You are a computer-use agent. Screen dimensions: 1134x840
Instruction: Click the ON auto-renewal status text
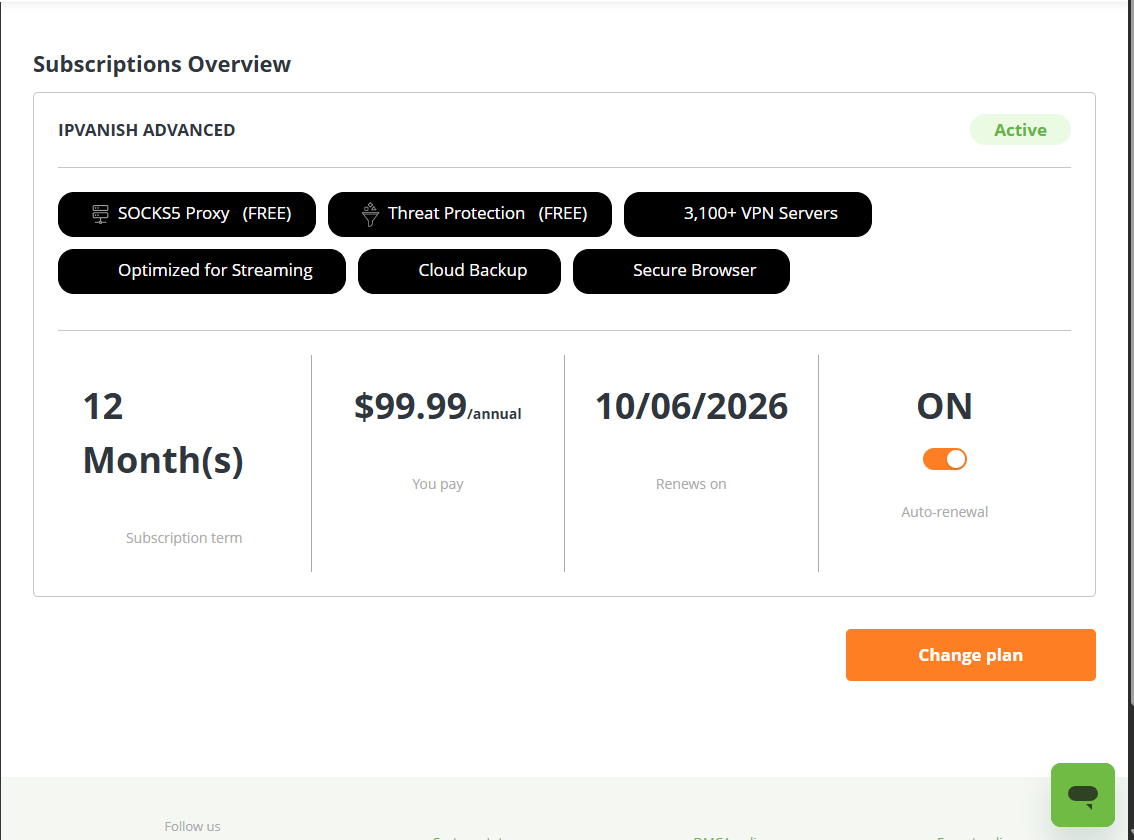tap(945, 407)
